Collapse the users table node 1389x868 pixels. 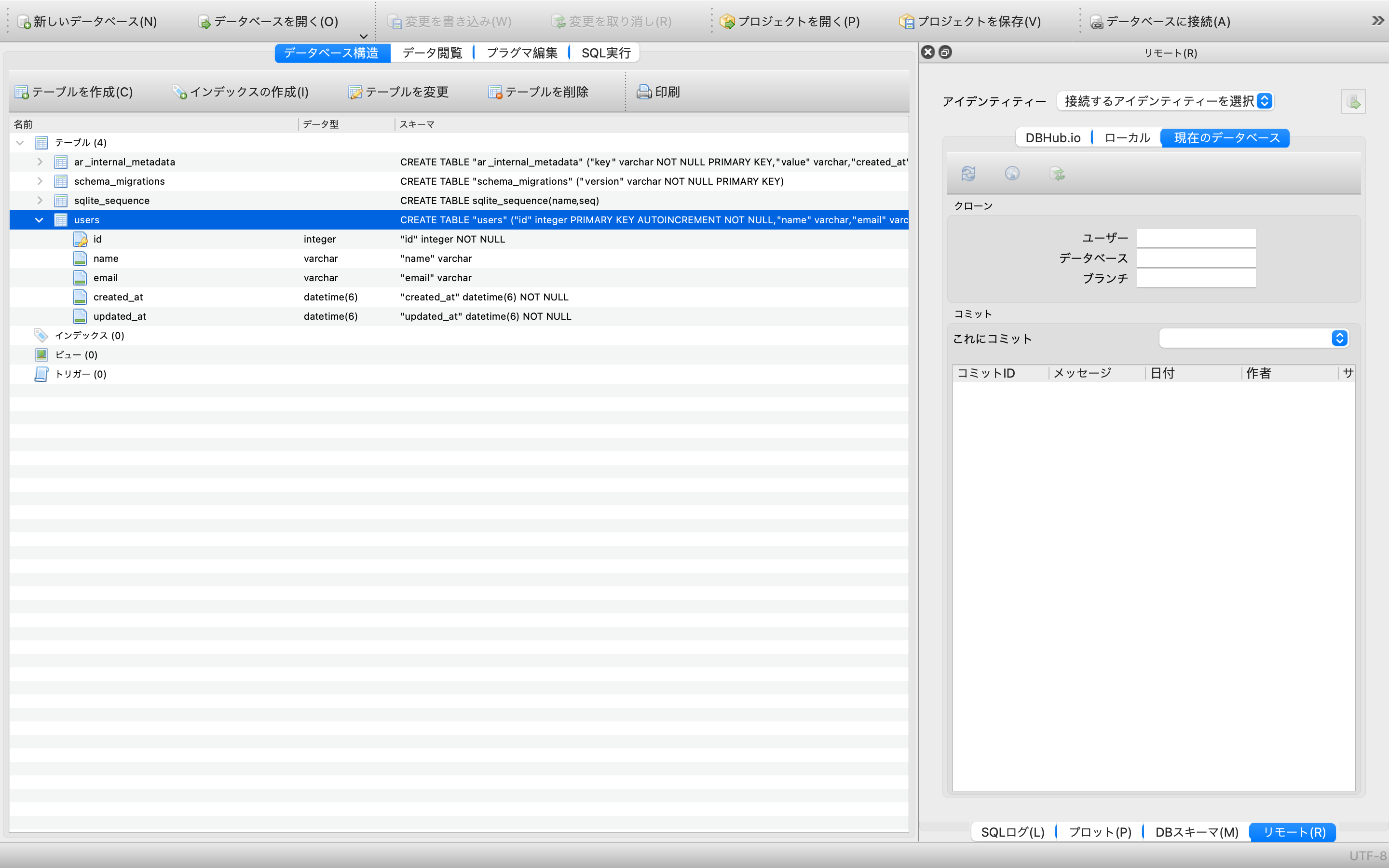tap(39, 220)
